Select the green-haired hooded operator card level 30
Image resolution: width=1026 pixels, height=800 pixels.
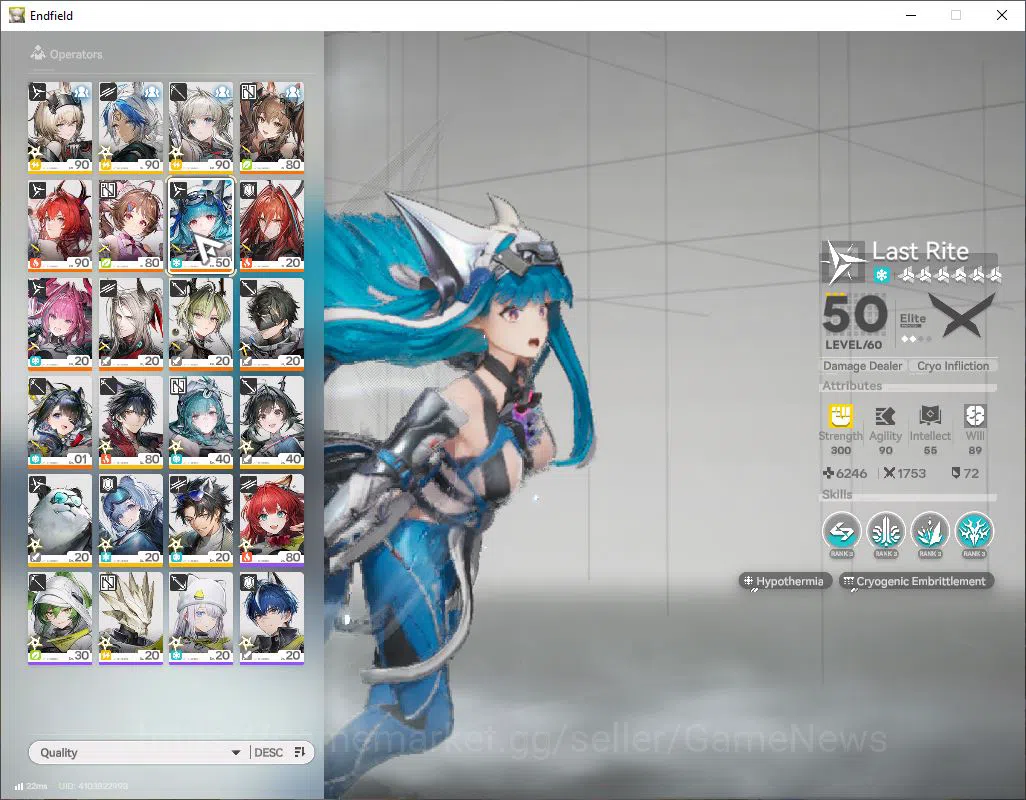tap(60, 618)
